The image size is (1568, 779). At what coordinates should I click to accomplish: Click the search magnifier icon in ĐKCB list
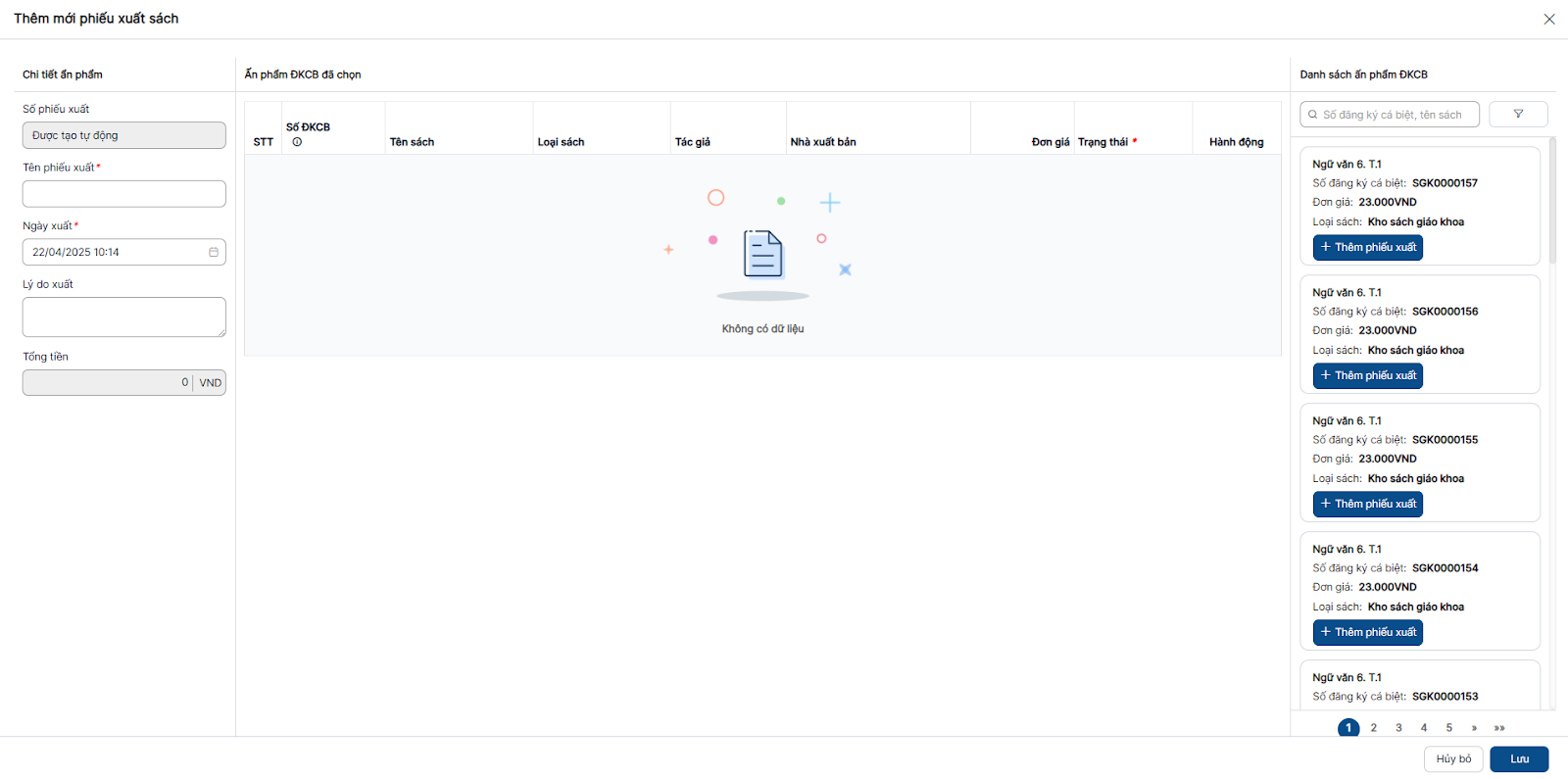point(1313,115)
